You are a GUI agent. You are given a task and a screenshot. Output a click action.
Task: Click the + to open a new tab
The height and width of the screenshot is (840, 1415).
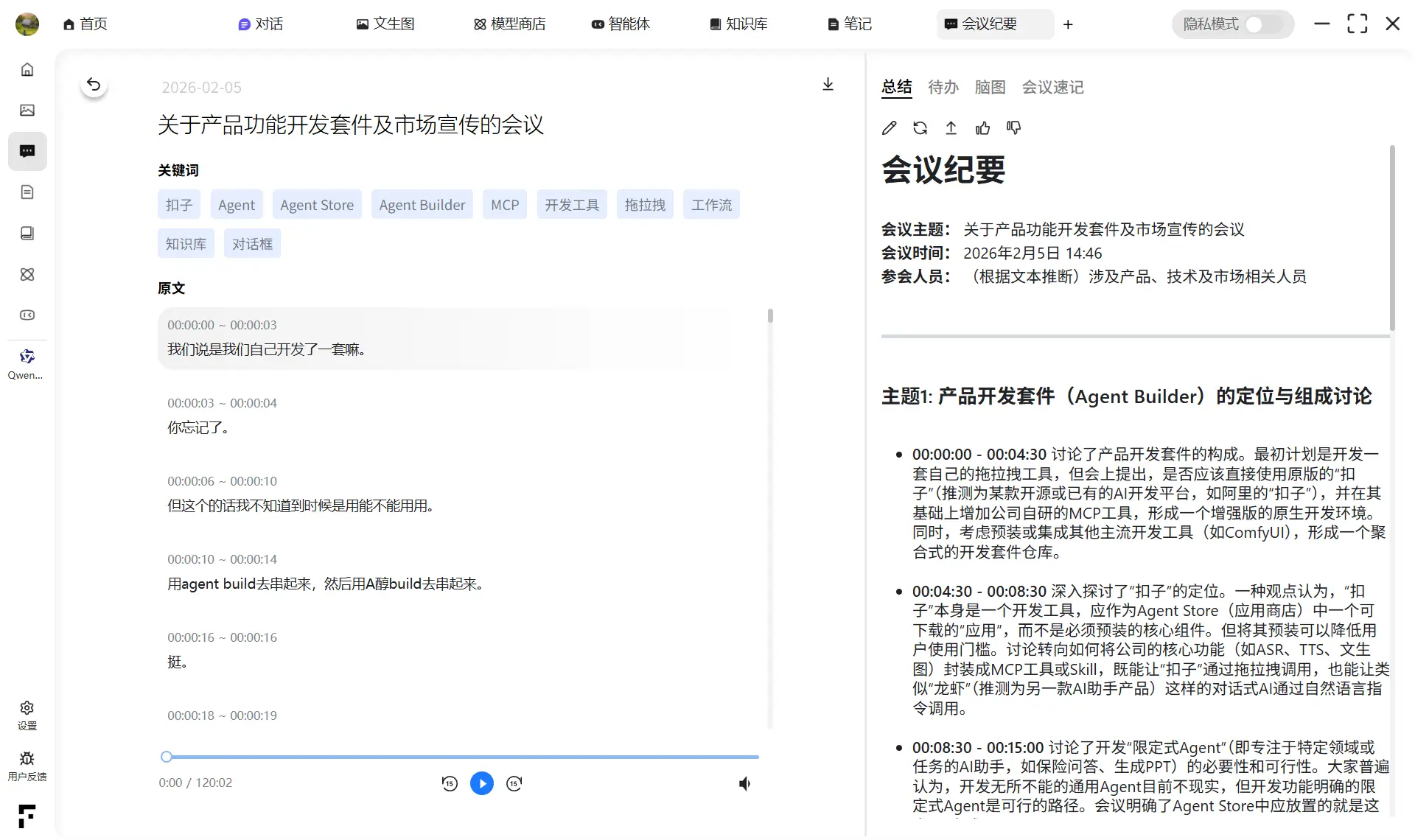[1068, 24]
